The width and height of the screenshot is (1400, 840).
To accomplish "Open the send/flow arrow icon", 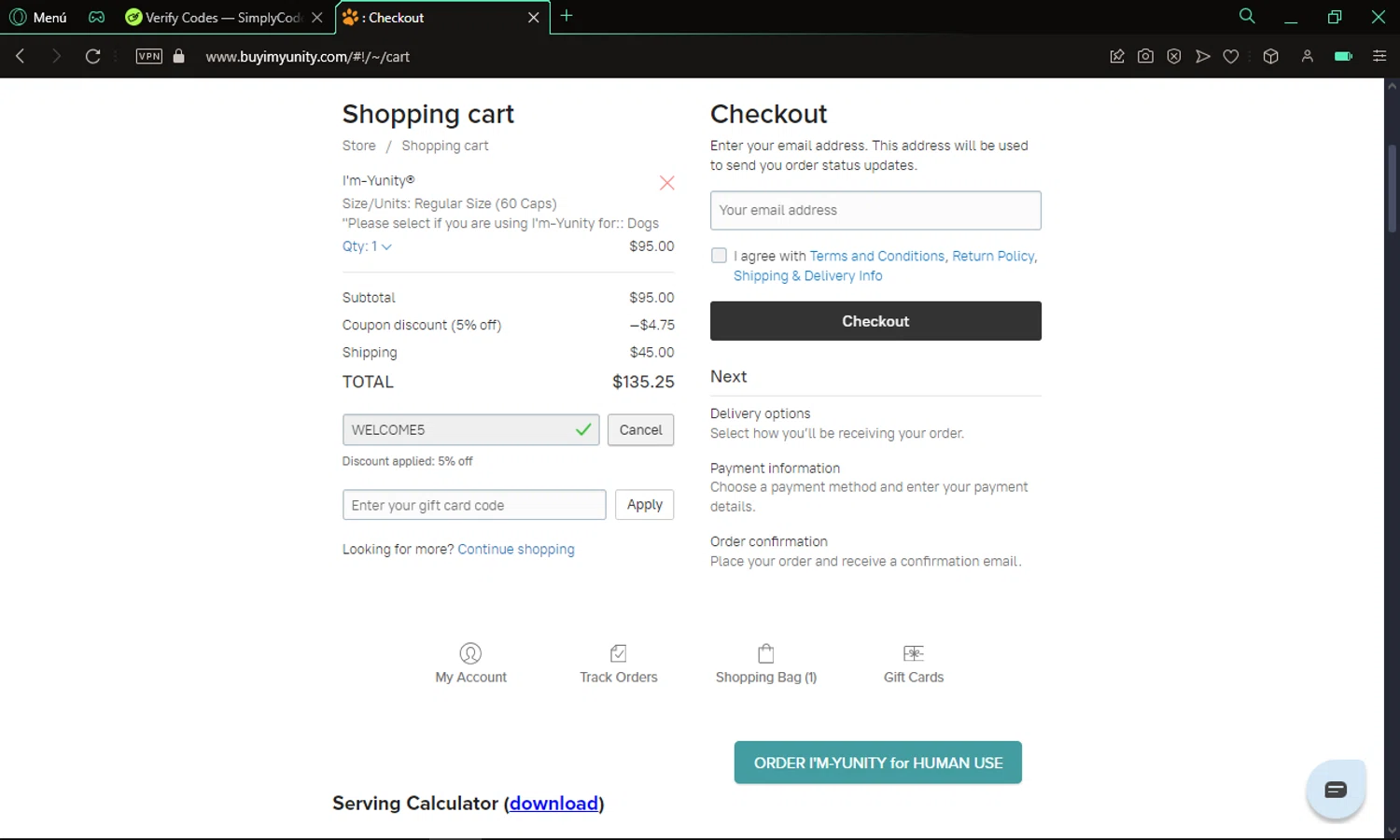I will coord(1203,56).
